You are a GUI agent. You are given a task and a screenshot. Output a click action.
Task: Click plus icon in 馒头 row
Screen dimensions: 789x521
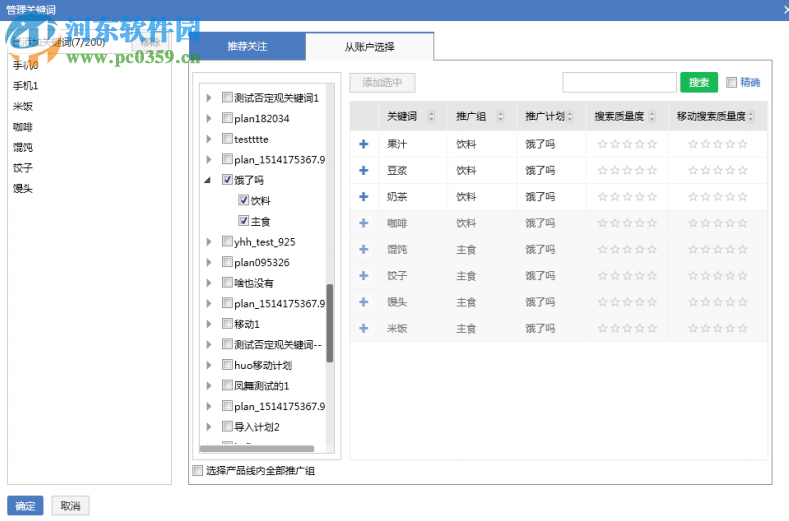(x=363, y=302)
